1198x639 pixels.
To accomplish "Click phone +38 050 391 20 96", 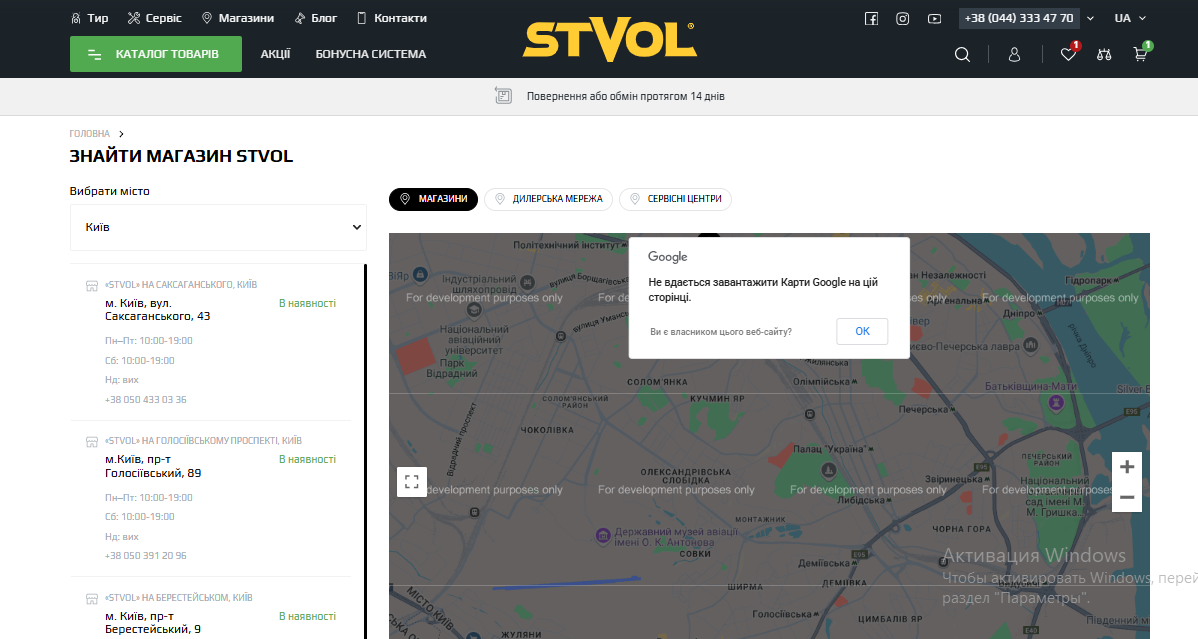I will [145, 556].
